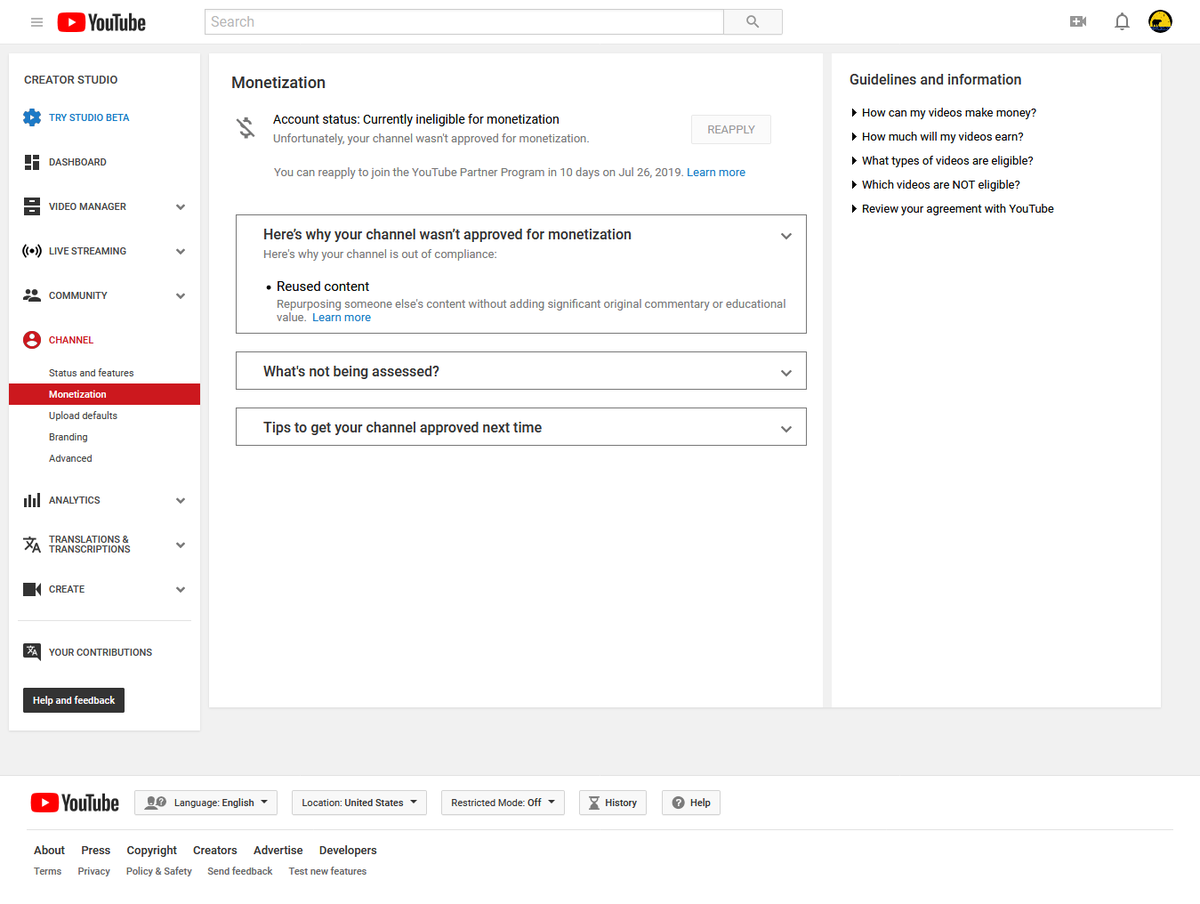Open the Terms footer link

(x=48, y=871)
